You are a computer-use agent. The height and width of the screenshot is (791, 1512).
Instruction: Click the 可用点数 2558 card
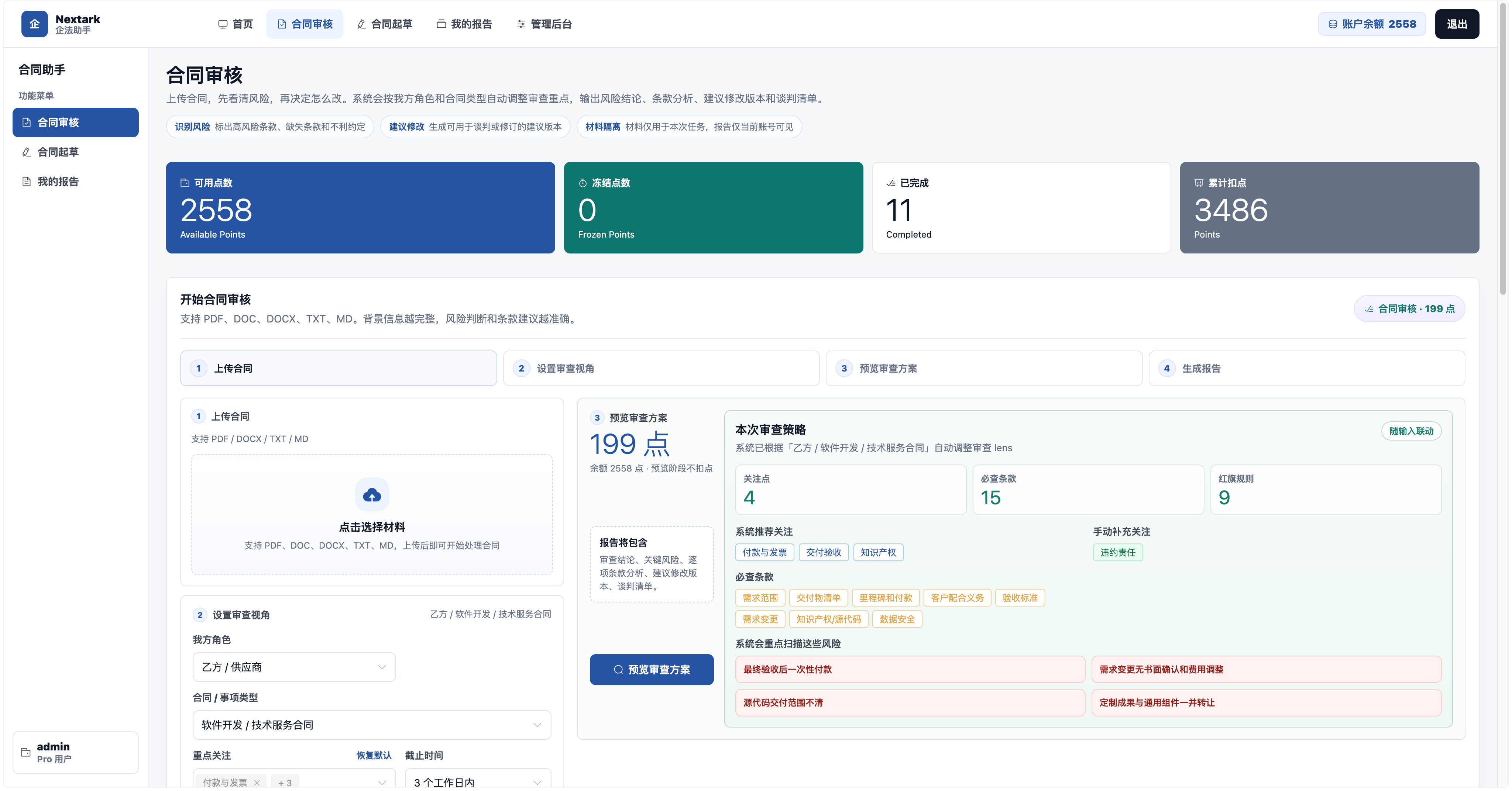click(360, 208)
